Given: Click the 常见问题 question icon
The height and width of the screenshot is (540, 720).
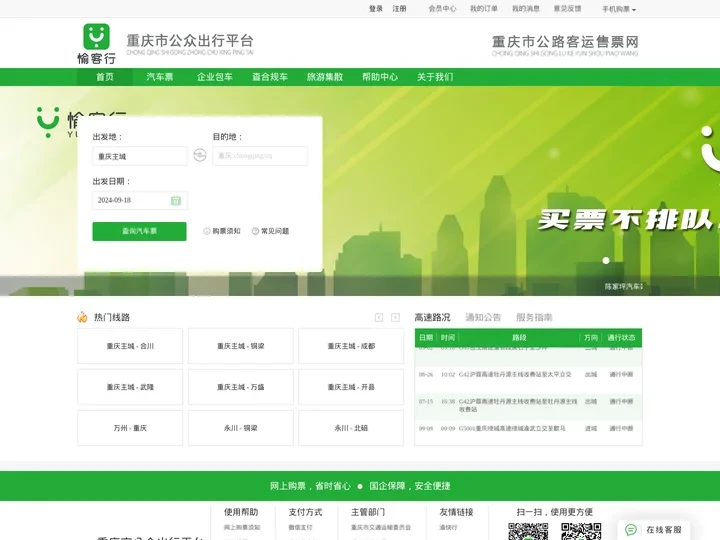Looking at the screenshot, I should pyautogui.click(x=255, y=231).
